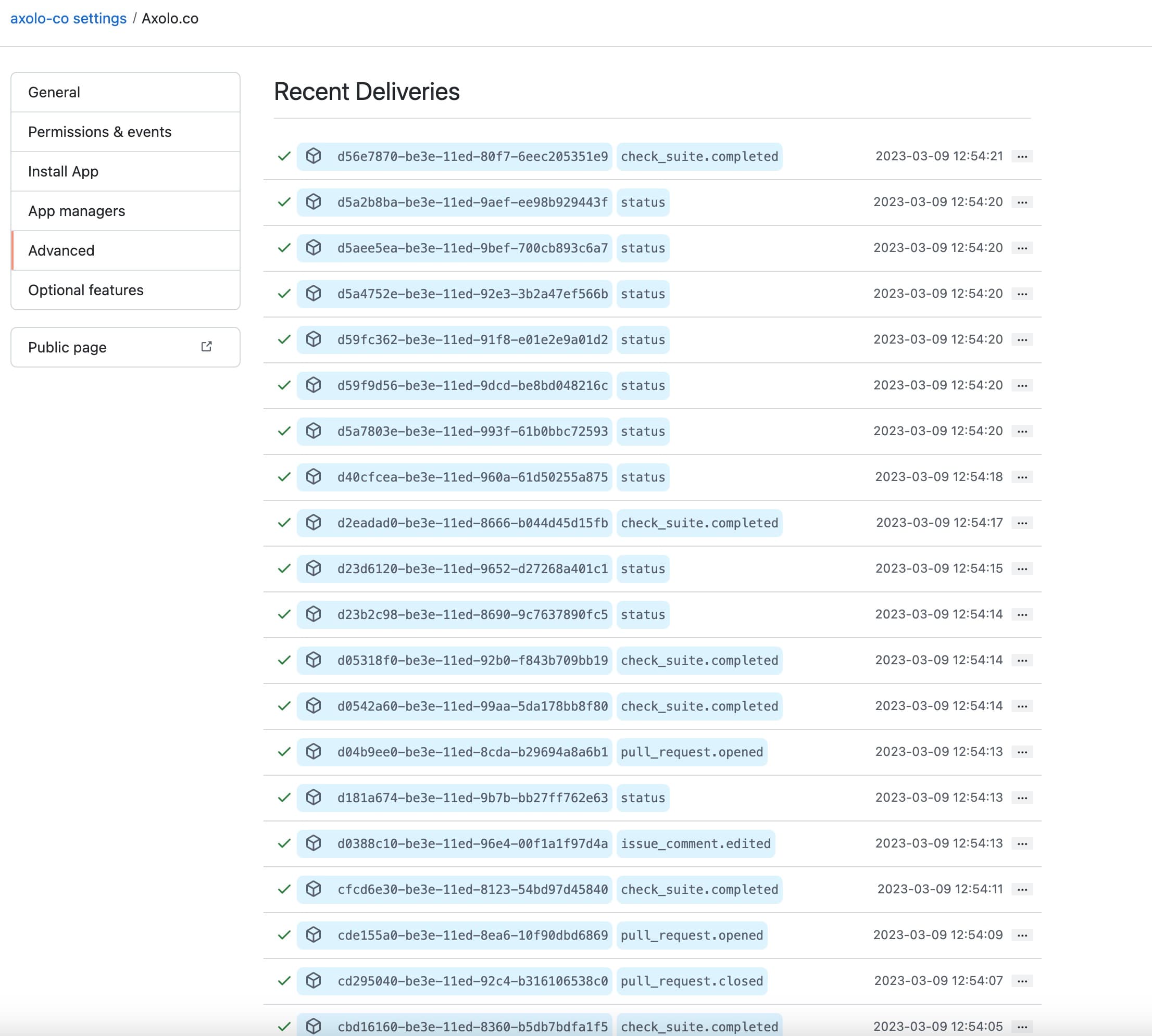Click external link icon on Public page
The image size is (1152, 1036).
207,347
